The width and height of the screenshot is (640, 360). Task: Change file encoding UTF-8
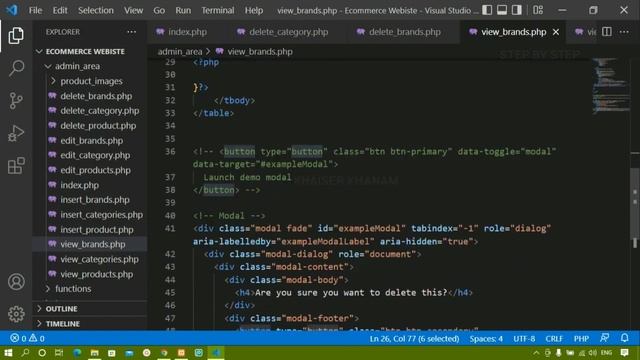tap(524, 338)
